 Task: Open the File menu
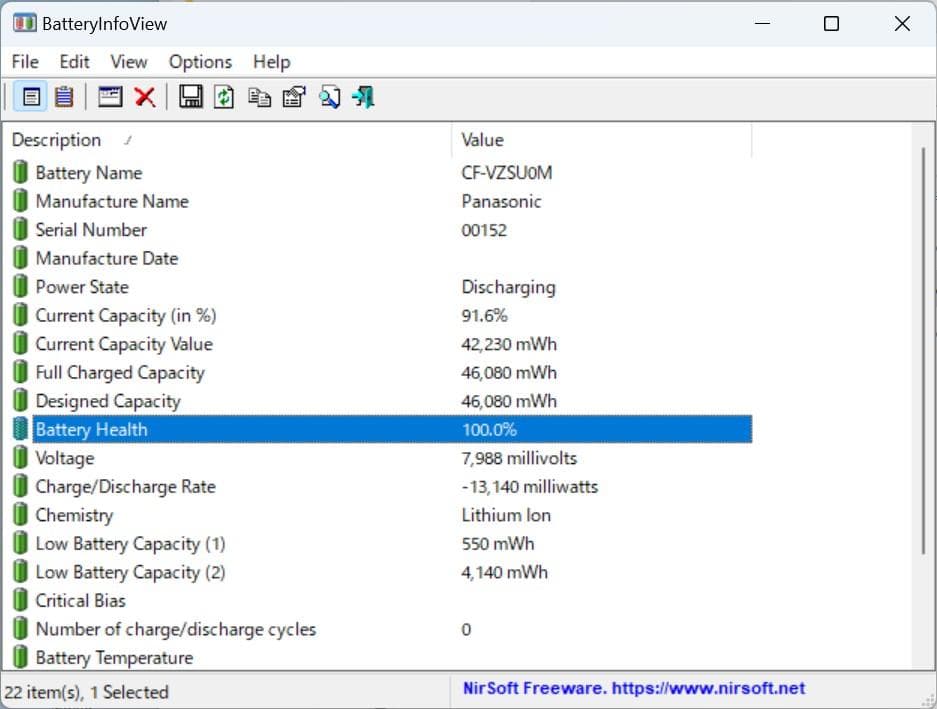(x=24, y=61)
